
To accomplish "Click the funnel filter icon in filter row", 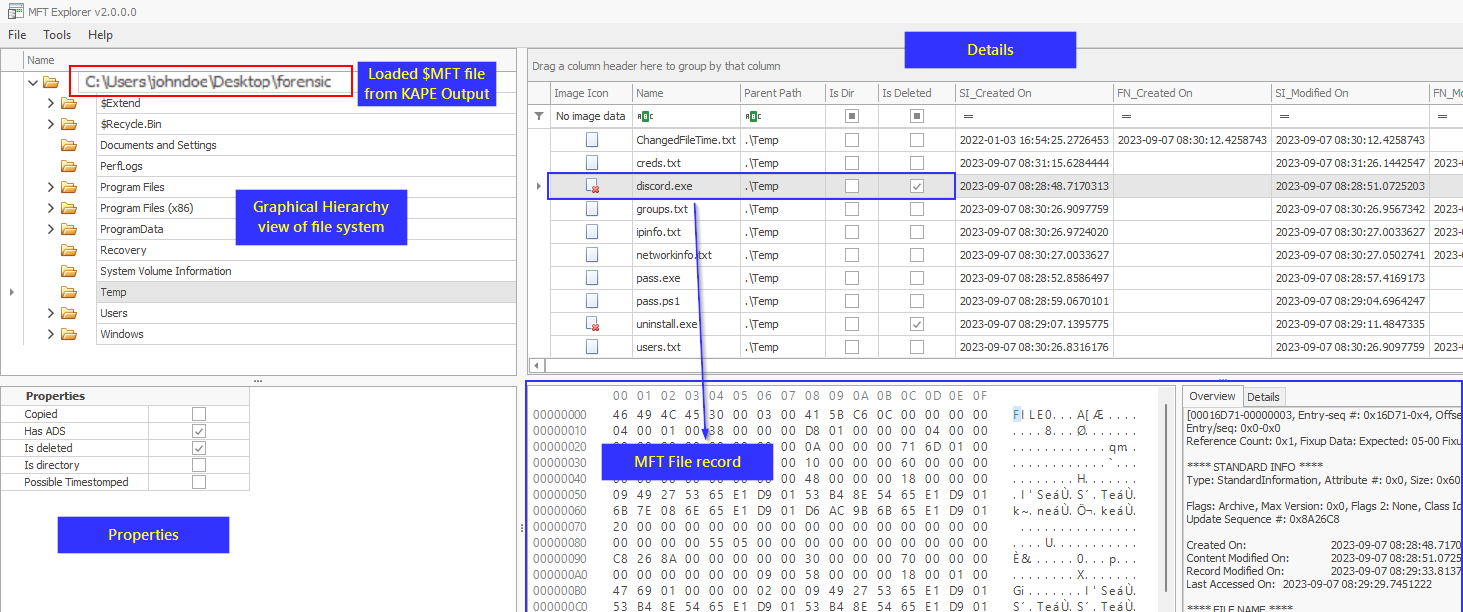I will pyautogui.click(x=539, y=116).
